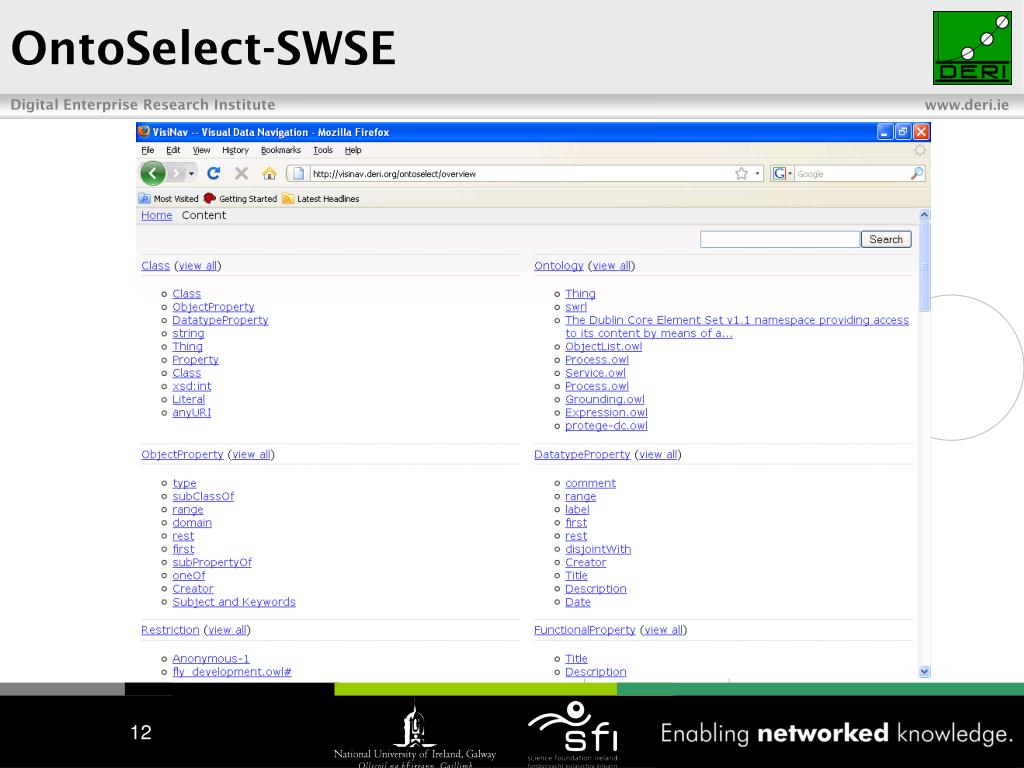Open the address bar history dropdown

pyautogui.click(x=757, y=174)
